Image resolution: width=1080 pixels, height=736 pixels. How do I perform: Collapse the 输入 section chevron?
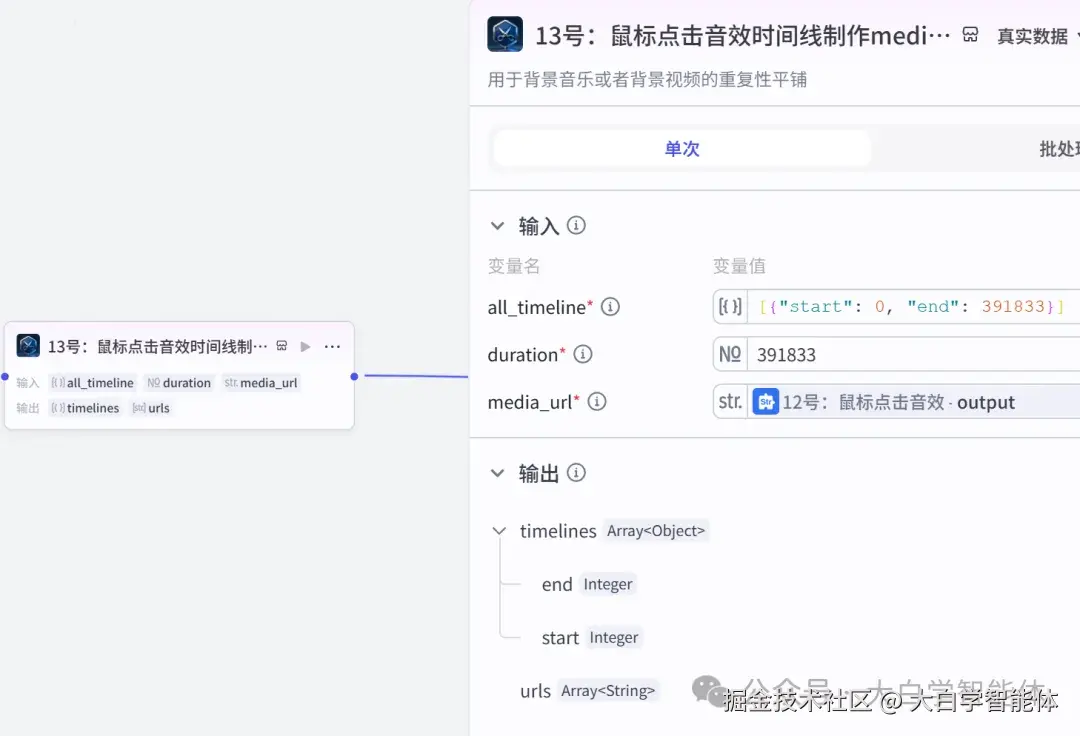(497, 225)
